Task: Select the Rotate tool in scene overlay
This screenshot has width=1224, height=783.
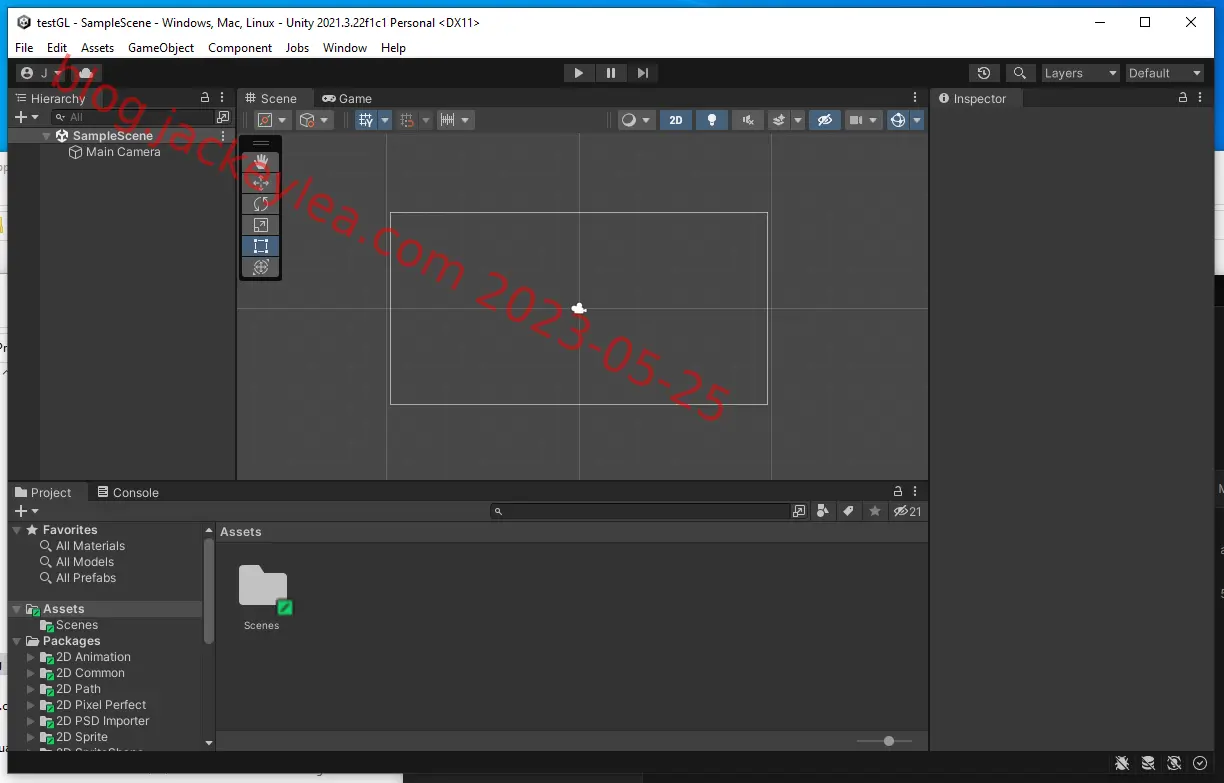Action: pyautogui.click(x=261, y=204)
